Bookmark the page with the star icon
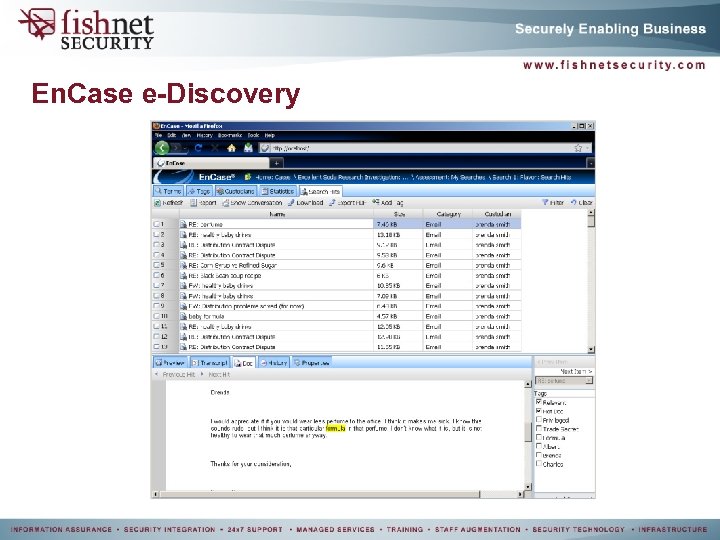 [578, 148]
